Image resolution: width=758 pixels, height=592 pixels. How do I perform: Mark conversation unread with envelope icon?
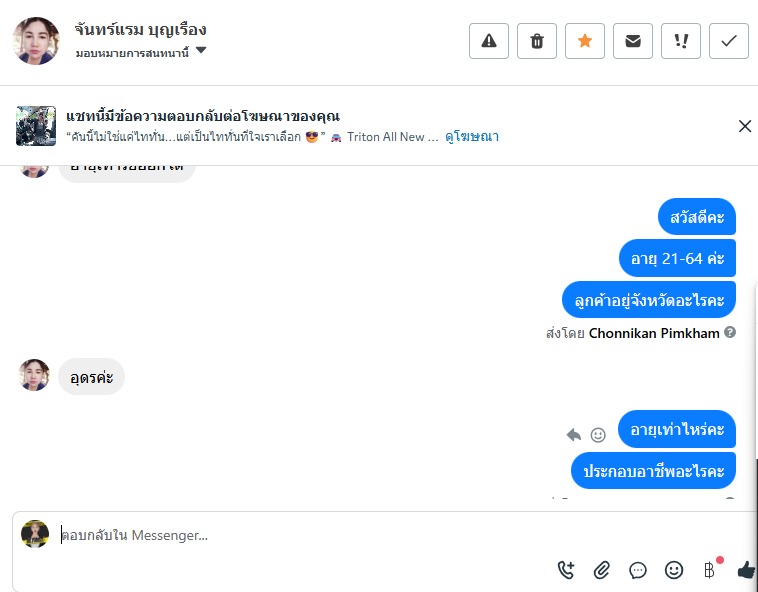[633, 41]
